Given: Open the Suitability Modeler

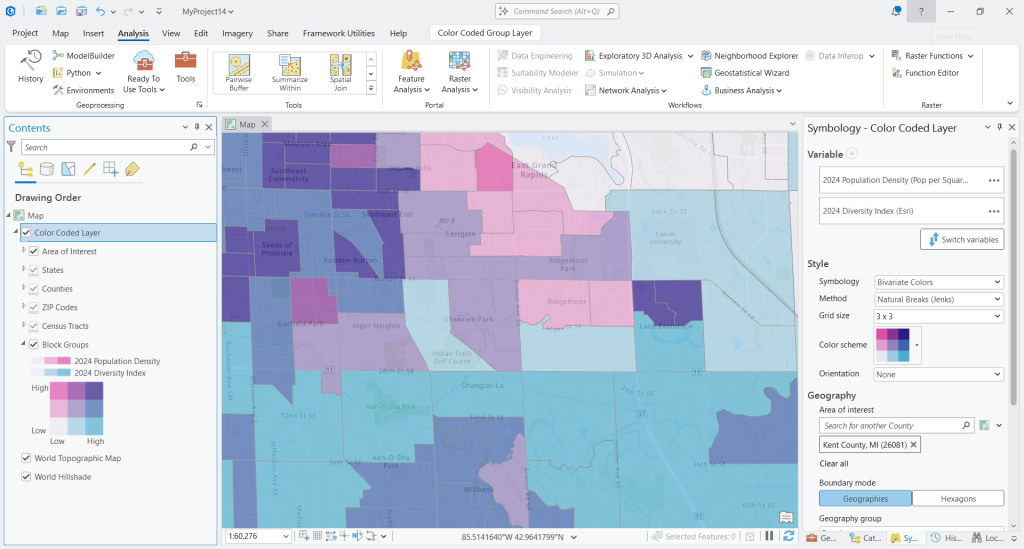Looking at the screenshot, I should [x=538, y=72].
